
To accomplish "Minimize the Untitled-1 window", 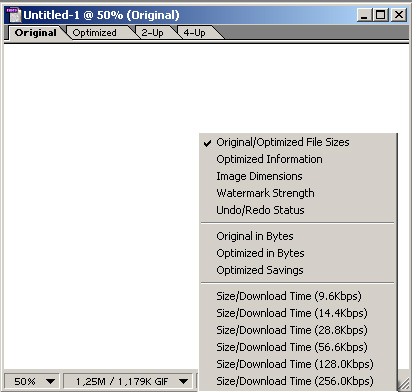I will pos(365,15).
